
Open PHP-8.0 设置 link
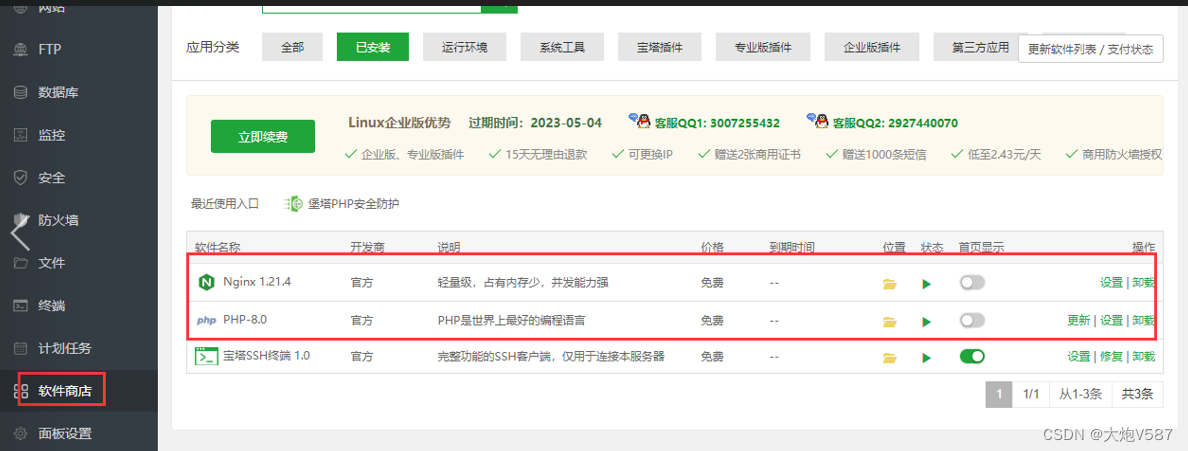(1111, 321)
